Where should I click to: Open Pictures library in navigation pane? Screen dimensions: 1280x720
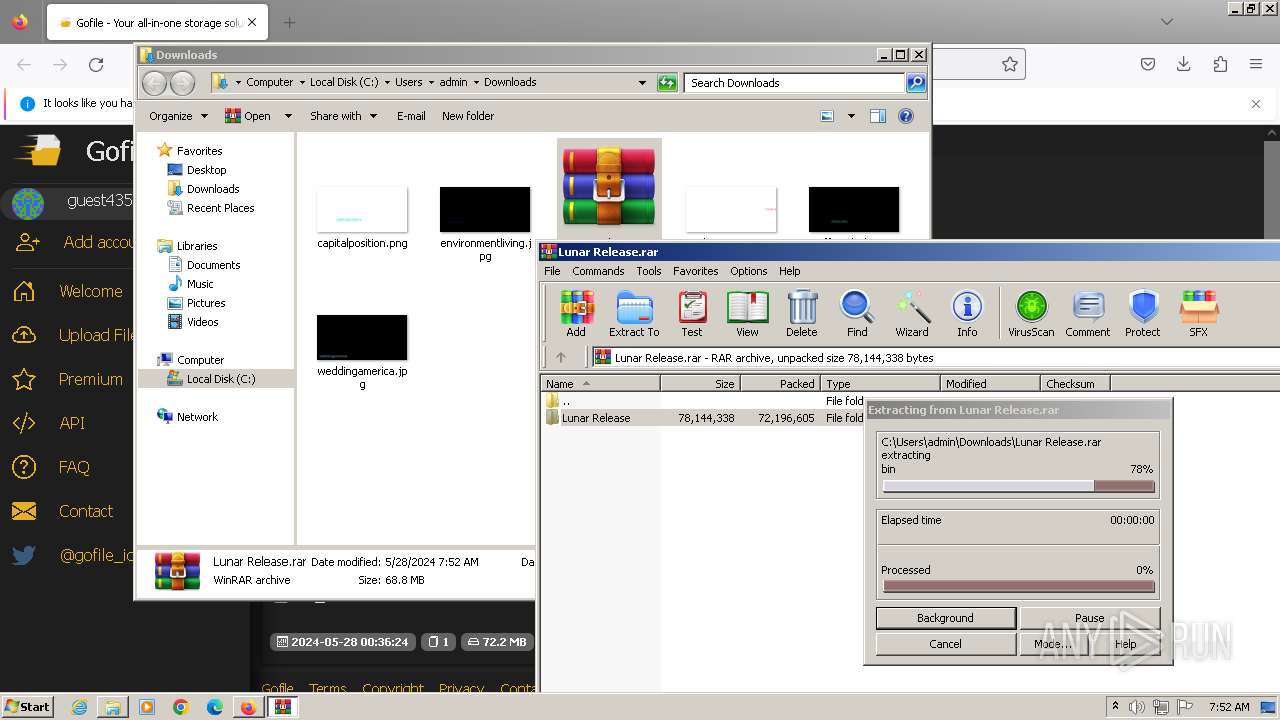click(205, 303)
